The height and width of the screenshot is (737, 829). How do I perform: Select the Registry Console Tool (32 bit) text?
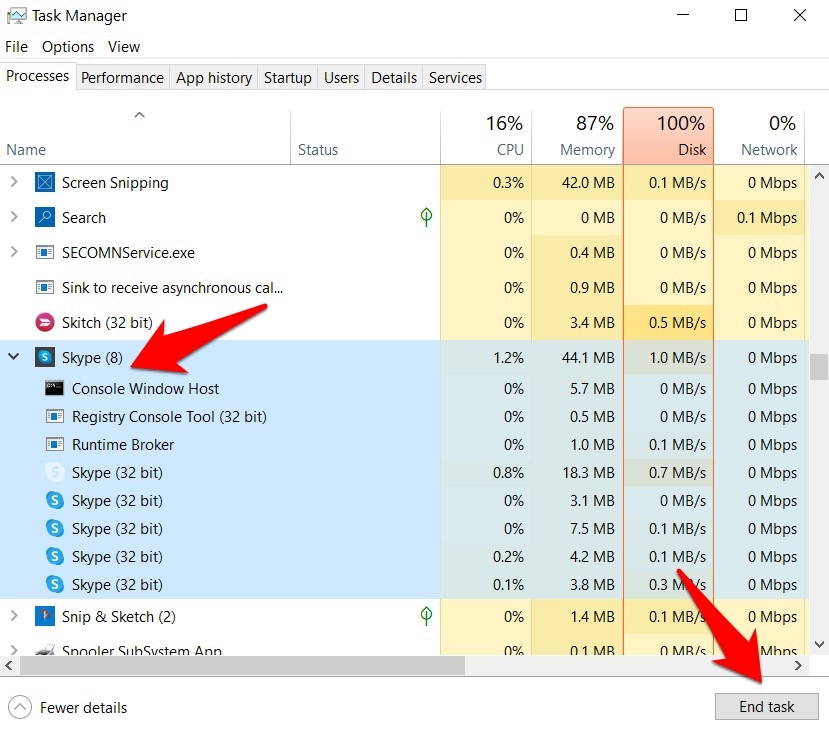point(169,417)
